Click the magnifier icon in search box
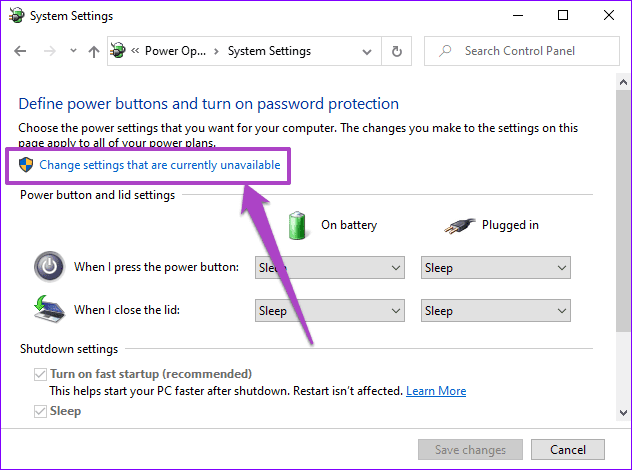 pos(445,51)
